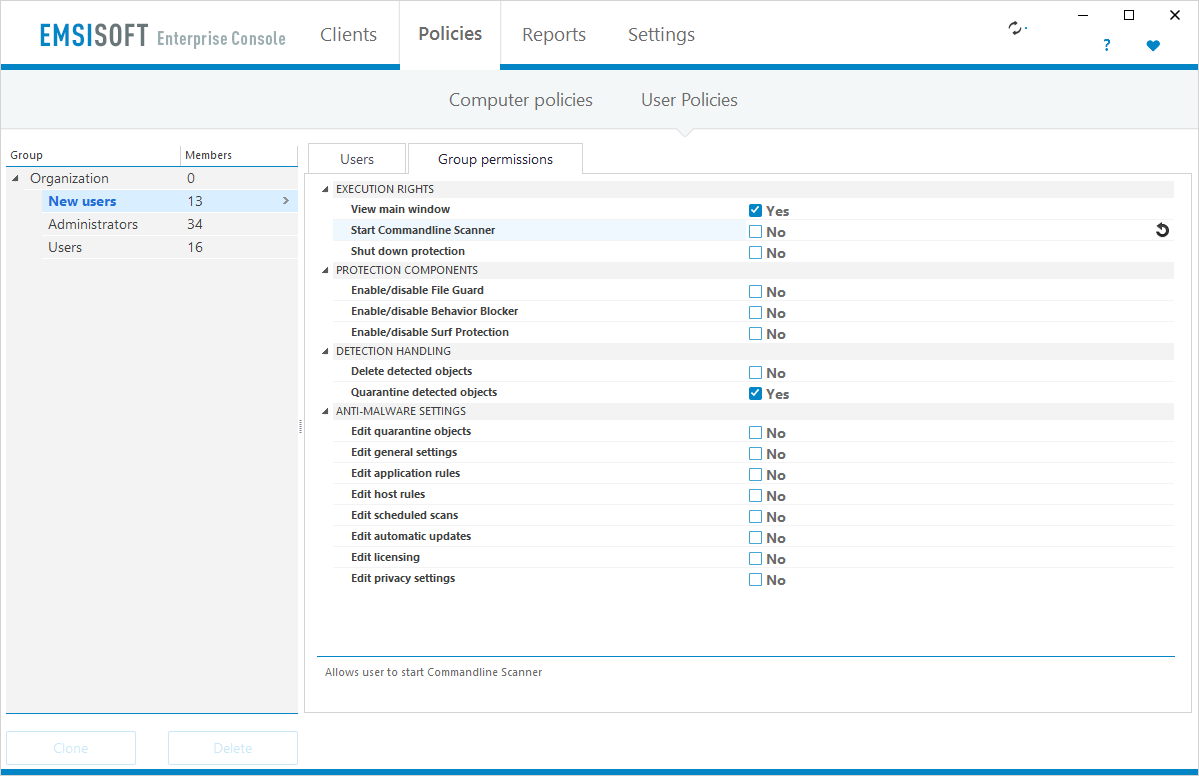The height and width of the screenshot is (776, 1199).
Task: Go to Computer policies
Action: 520,100
